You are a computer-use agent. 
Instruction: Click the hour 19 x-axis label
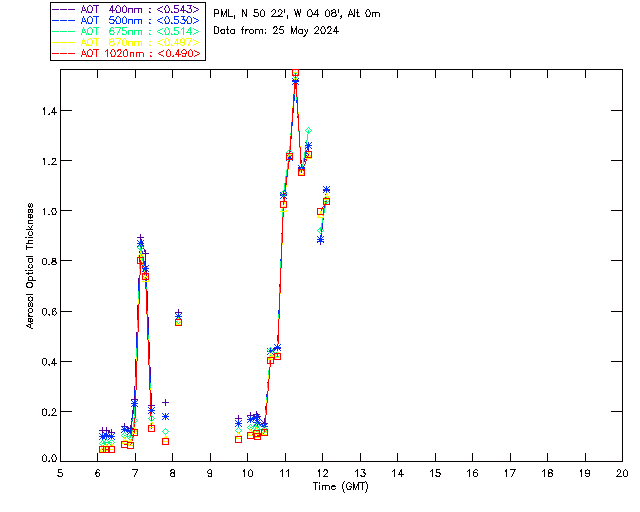click(x=585, y=473)
